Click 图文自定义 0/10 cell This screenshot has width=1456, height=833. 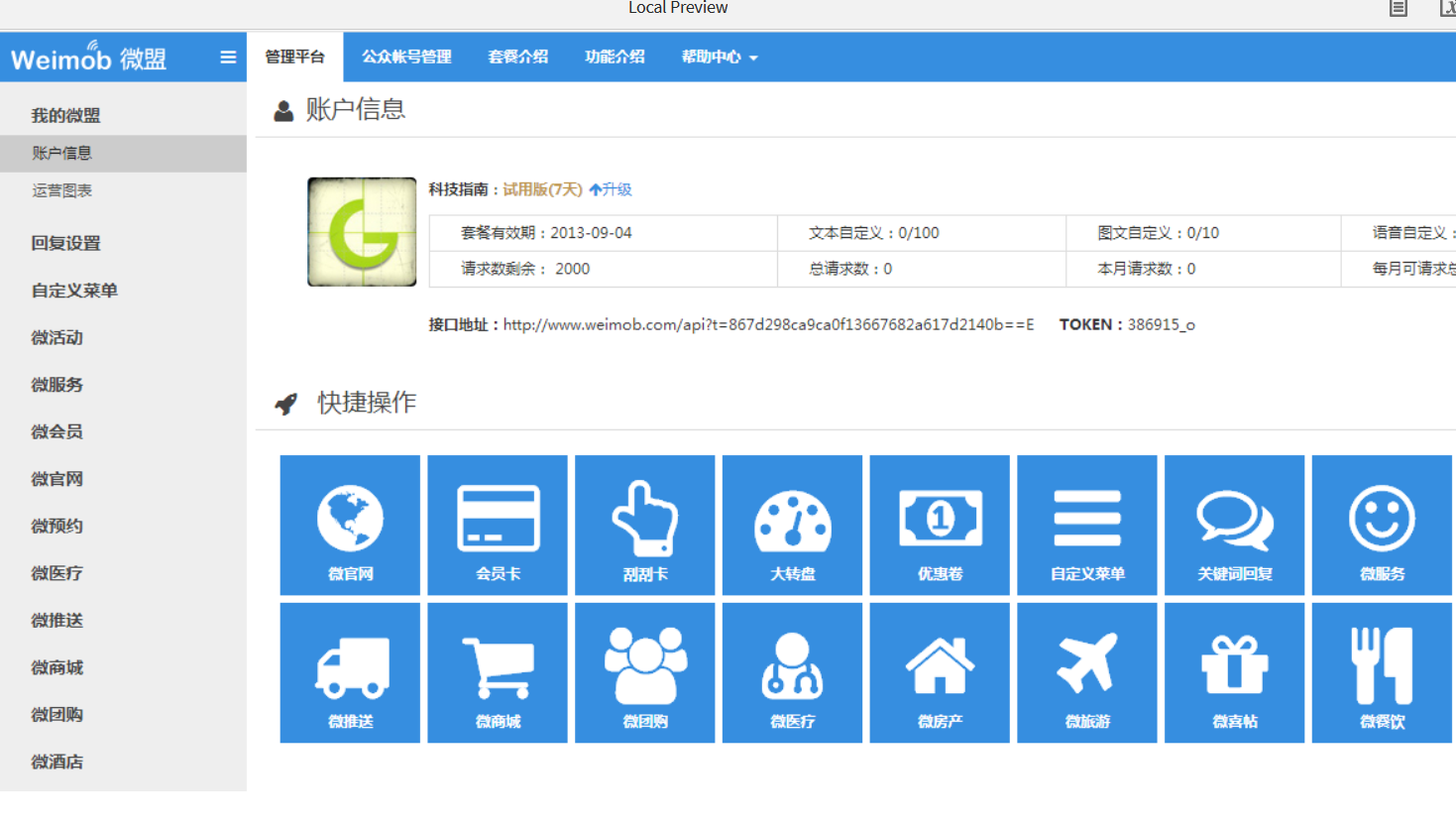click(x=1204, y=233)
